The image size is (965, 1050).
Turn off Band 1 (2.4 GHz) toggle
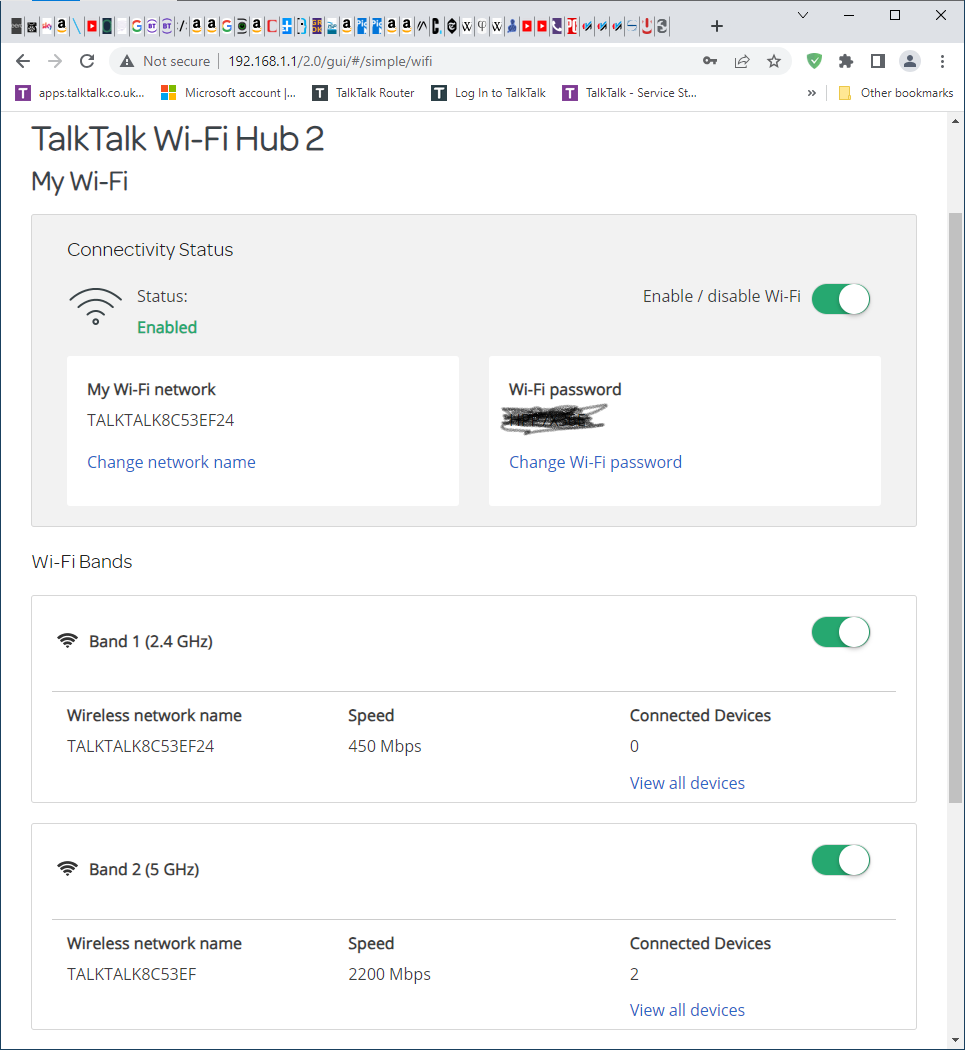840,632
